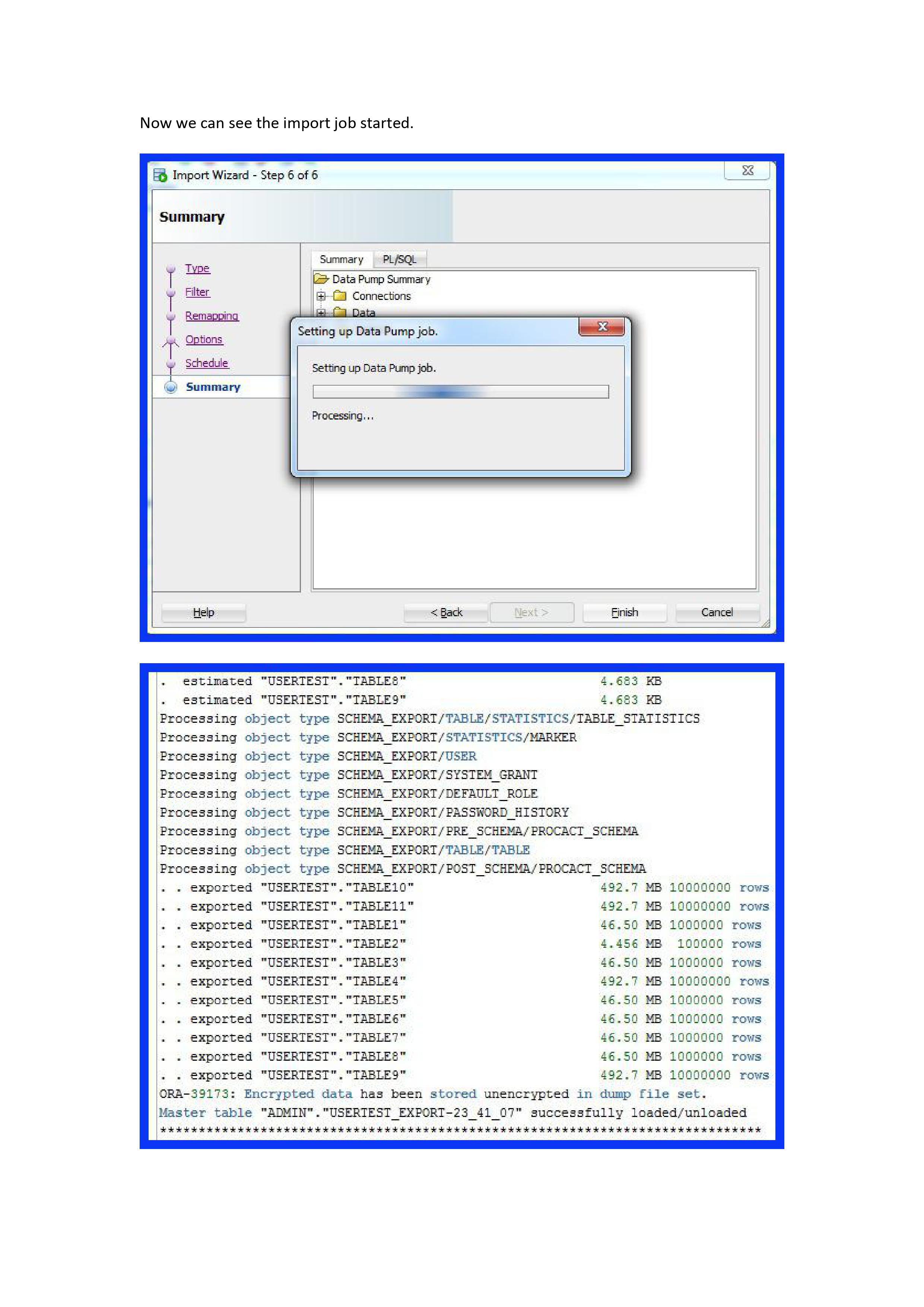The height and width of the screenshot is (1307, 924).
Task: Click the SCHEMA_EXPORT/SYSTEM_GRANT log line
Action: point(348,775)
